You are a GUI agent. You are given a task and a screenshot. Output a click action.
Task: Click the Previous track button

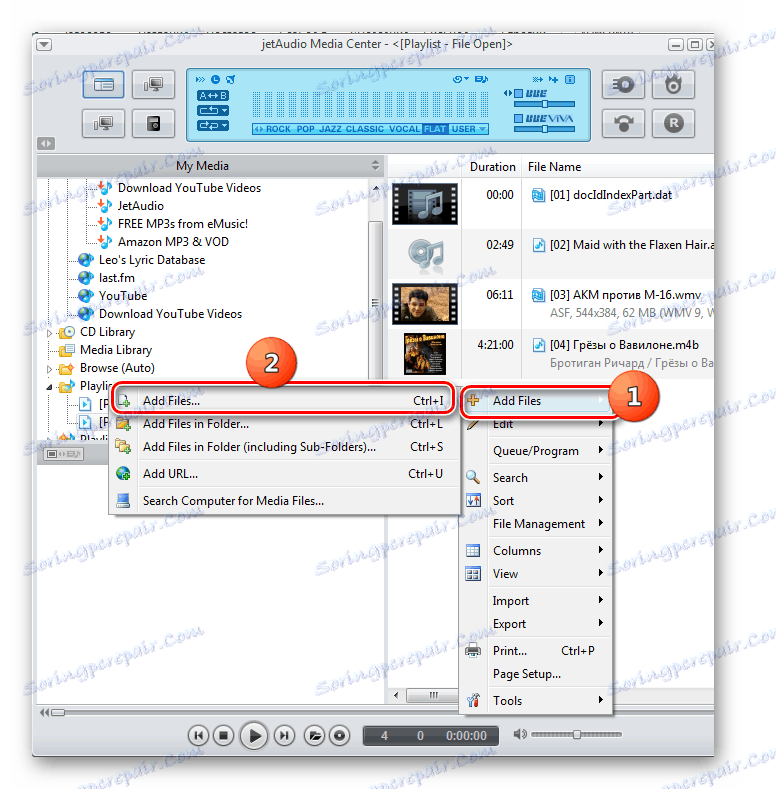(x=198, y=736)
